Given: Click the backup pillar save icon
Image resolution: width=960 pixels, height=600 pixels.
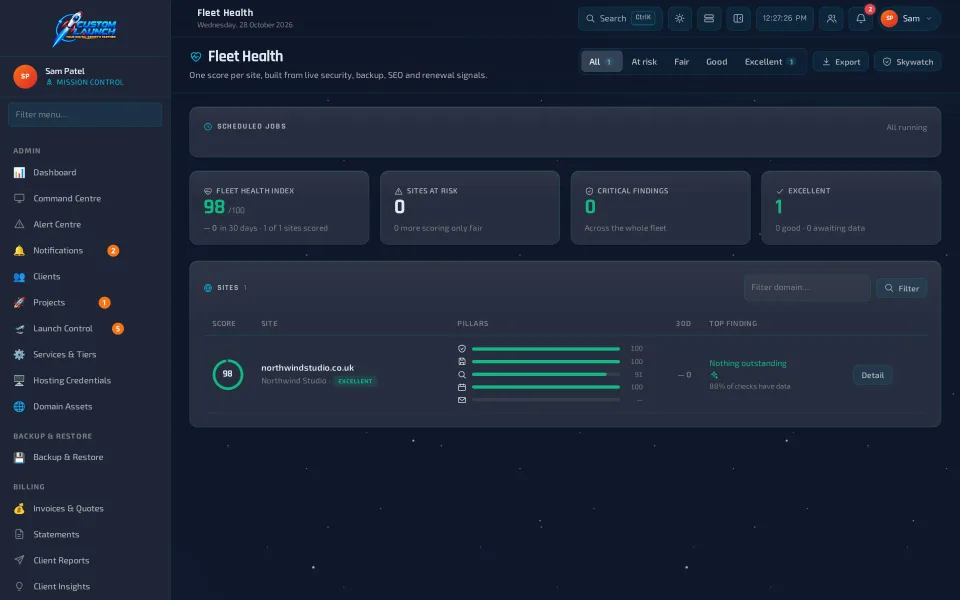Looking at the screenshot, I should [462, 362].
